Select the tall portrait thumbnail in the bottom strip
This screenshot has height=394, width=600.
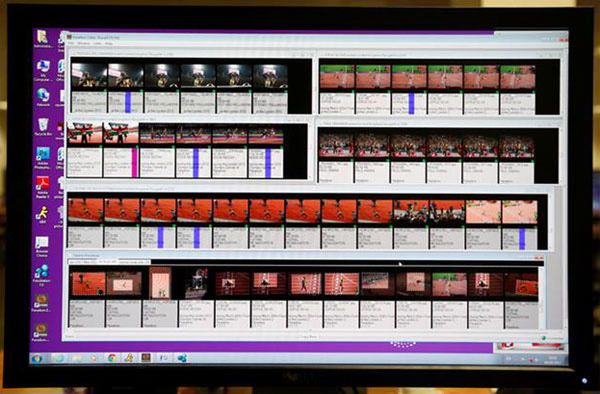tap(160, 283)
